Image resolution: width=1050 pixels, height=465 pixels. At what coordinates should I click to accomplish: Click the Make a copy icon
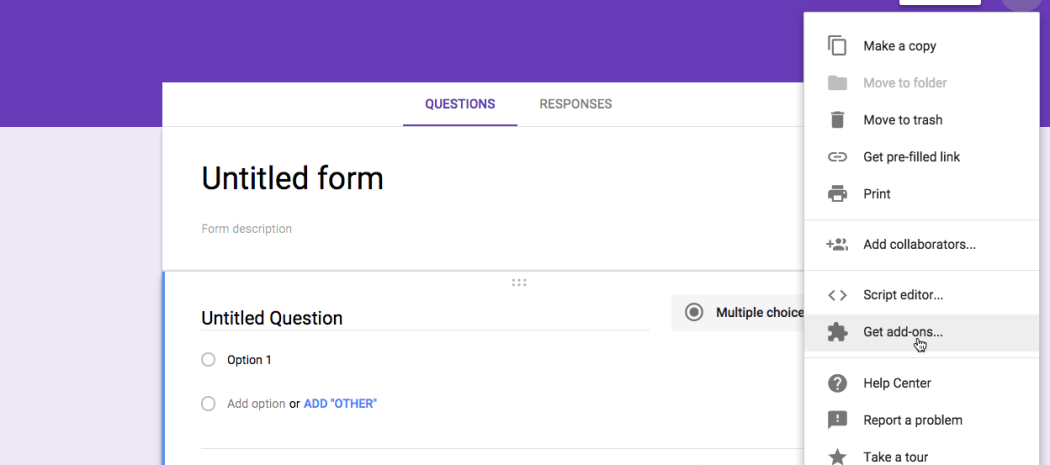[x=837, y=46]
